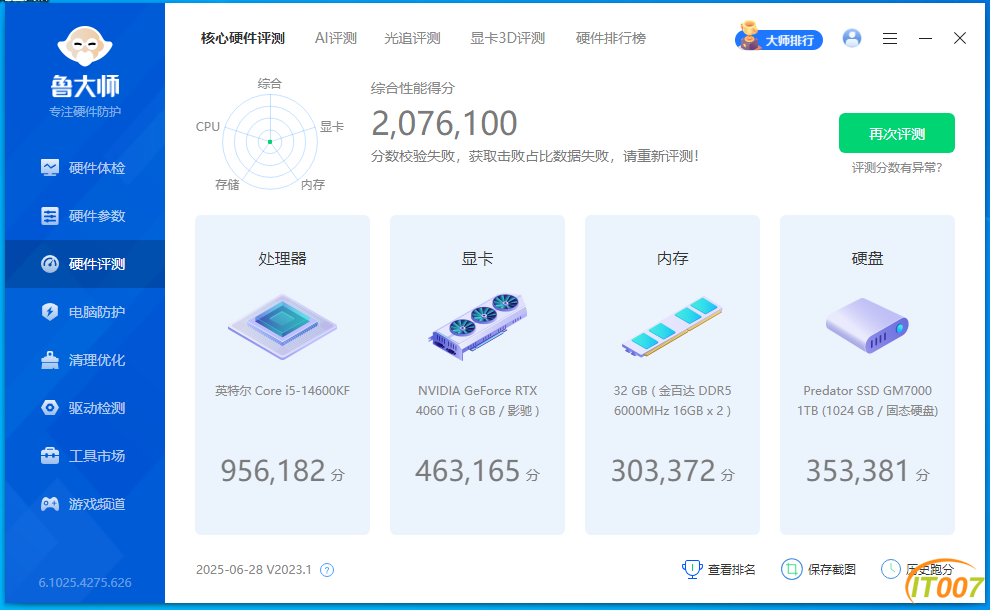Screen dimensions: 990x610
Task: Click the Predator SSD GM7000 label
Action: point(867,400)
